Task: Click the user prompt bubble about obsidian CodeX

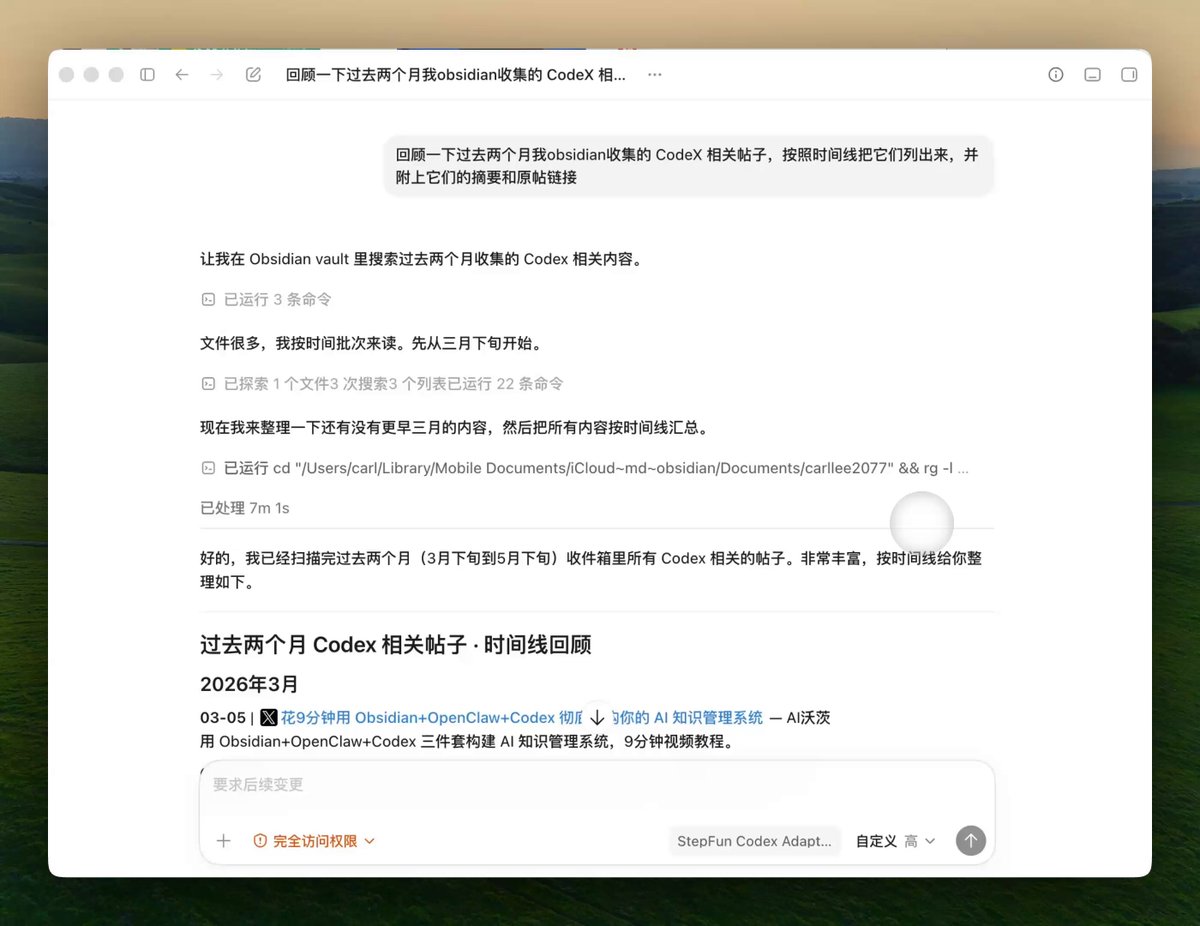Action: (689, 166)
